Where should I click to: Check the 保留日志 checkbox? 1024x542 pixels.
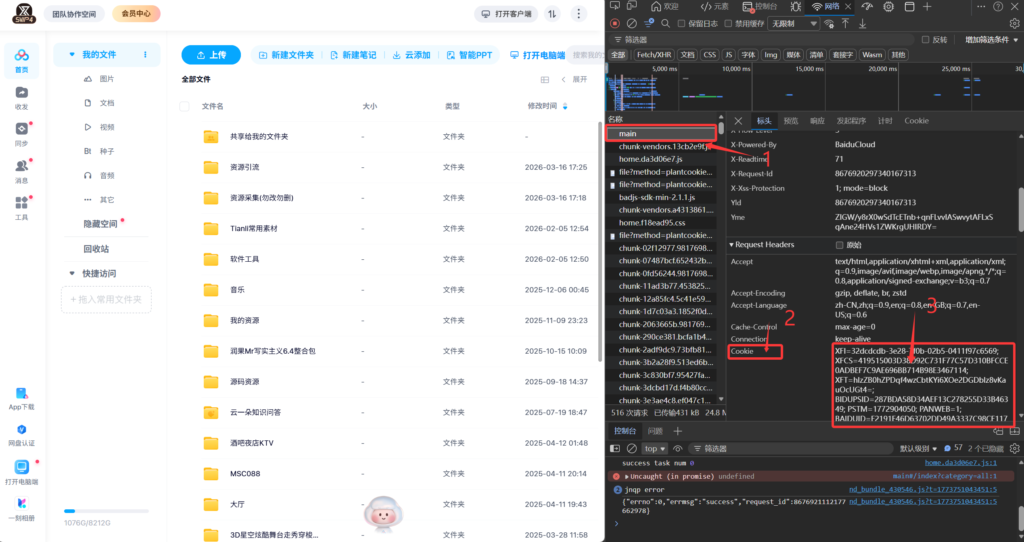tap(681, 24)
